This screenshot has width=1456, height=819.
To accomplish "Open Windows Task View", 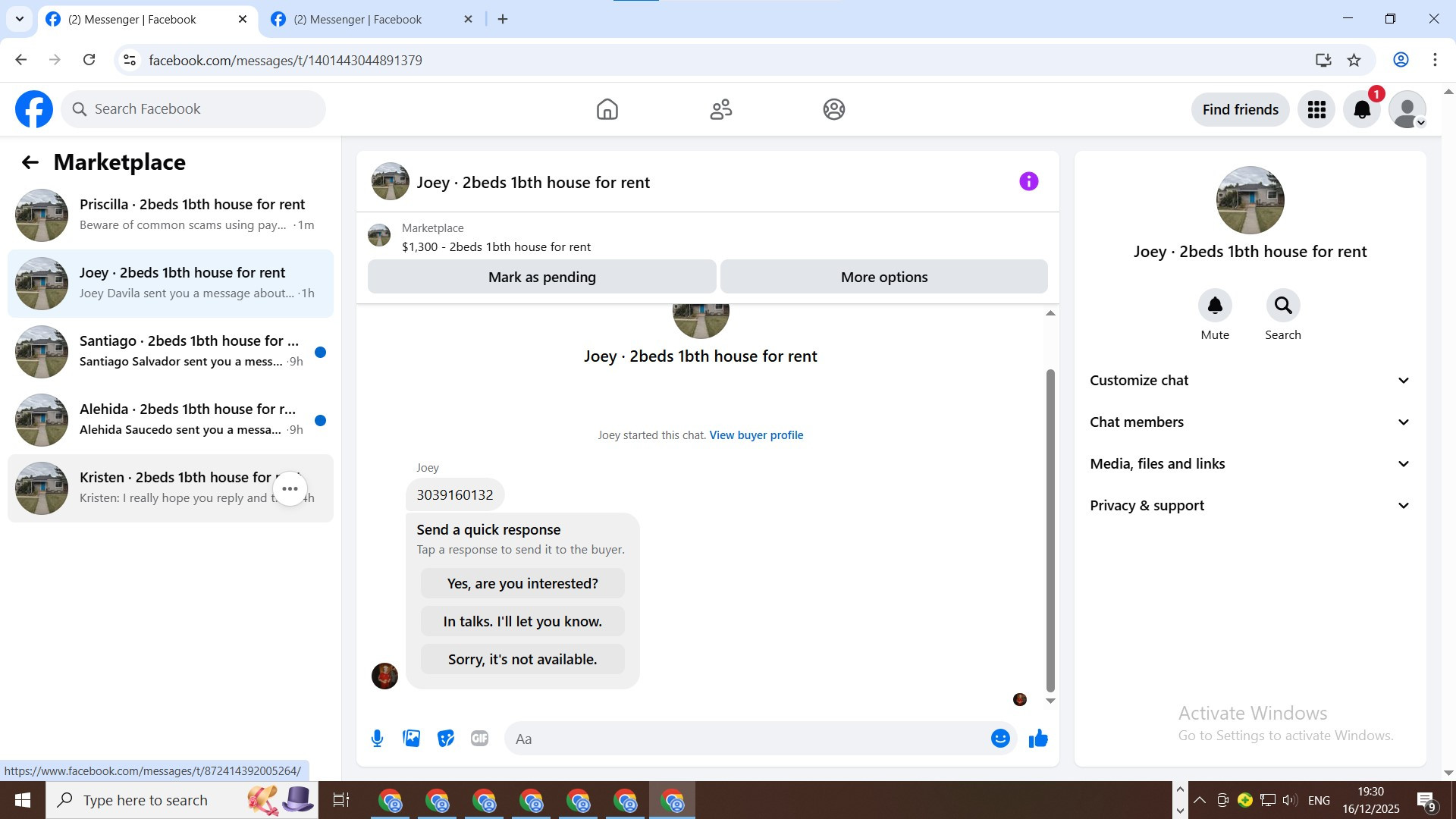I will (x=341, y=800).
